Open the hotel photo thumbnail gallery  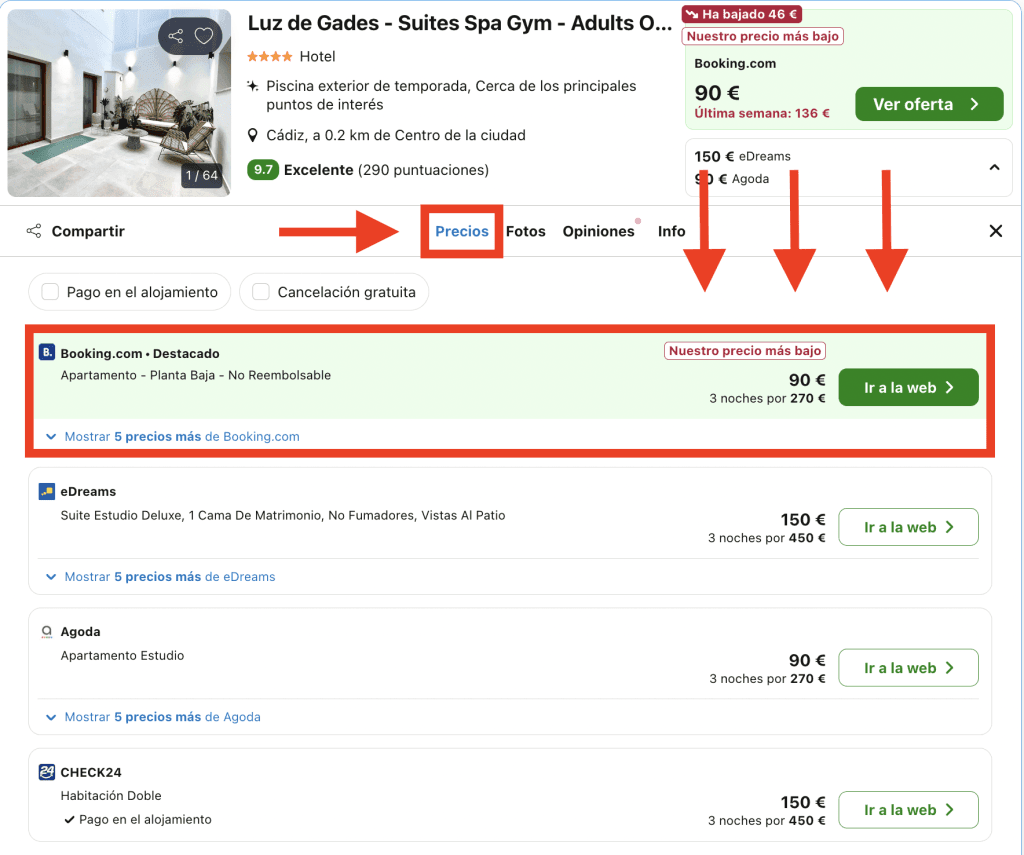click(x=119, y=103)
